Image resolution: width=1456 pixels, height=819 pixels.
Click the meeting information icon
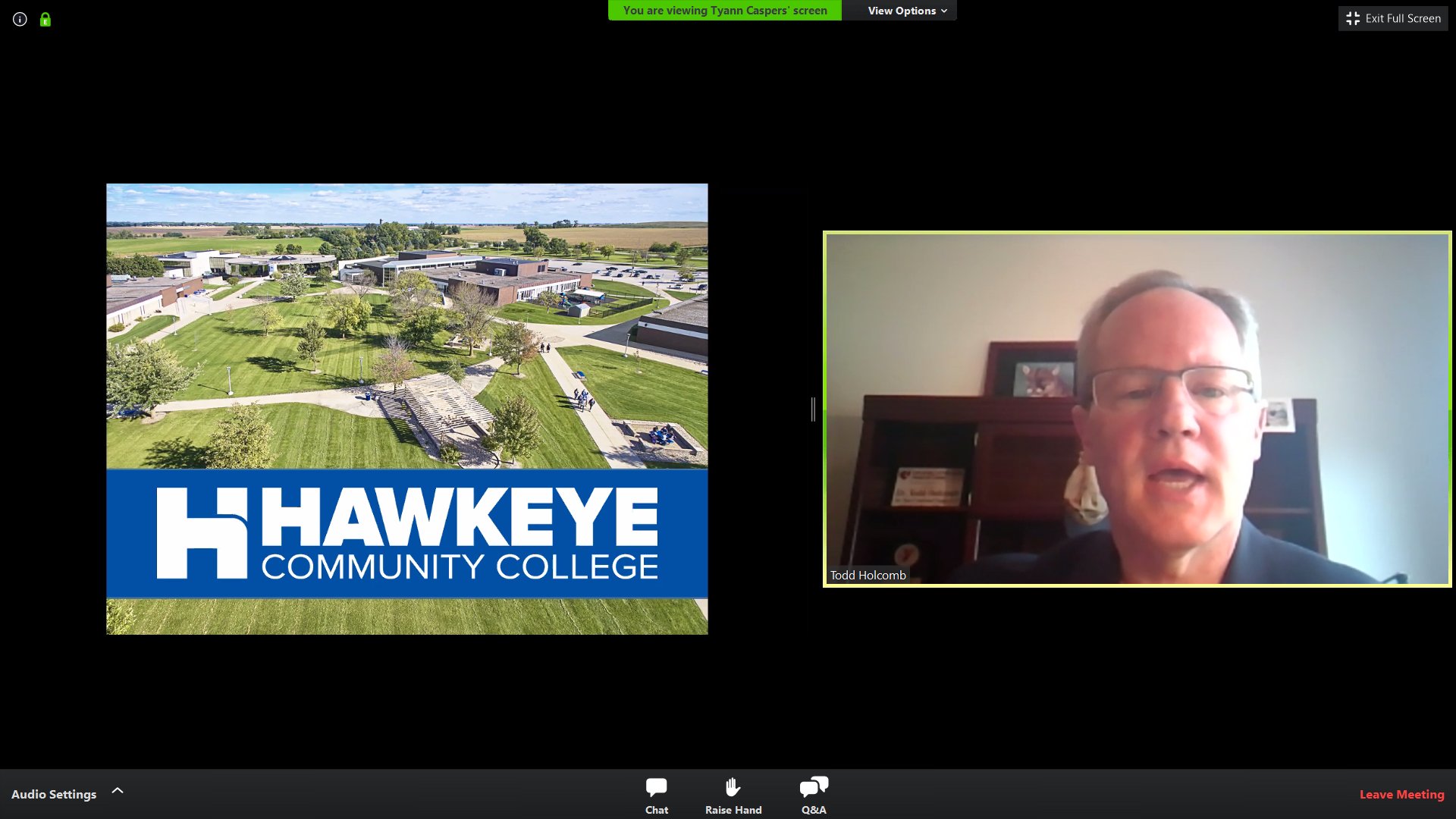coord(19,19)
